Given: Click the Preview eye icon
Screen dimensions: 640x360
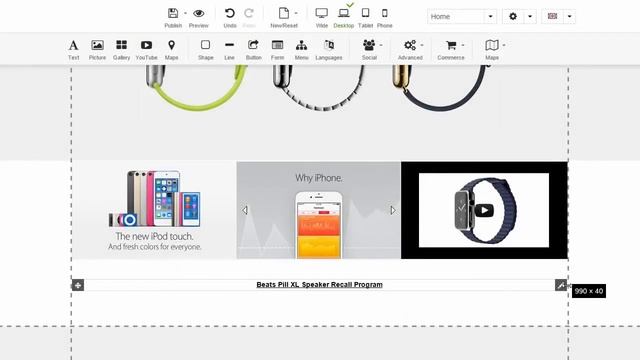Looking at the screenshot, I should click(x=199, y=13).
